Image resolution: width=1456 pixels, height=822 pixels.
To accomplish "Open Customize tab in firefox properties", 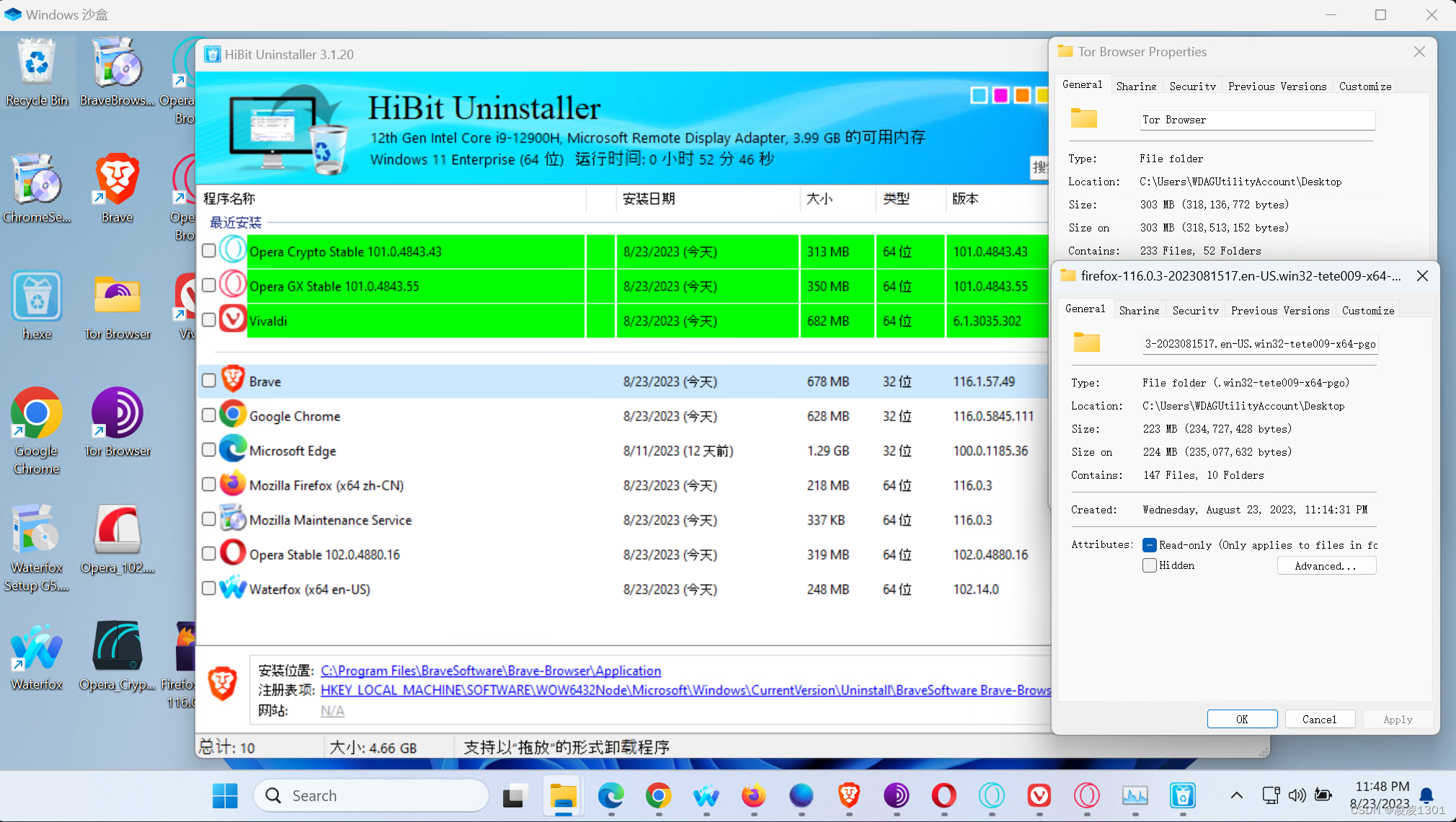I will [1368, 310].
